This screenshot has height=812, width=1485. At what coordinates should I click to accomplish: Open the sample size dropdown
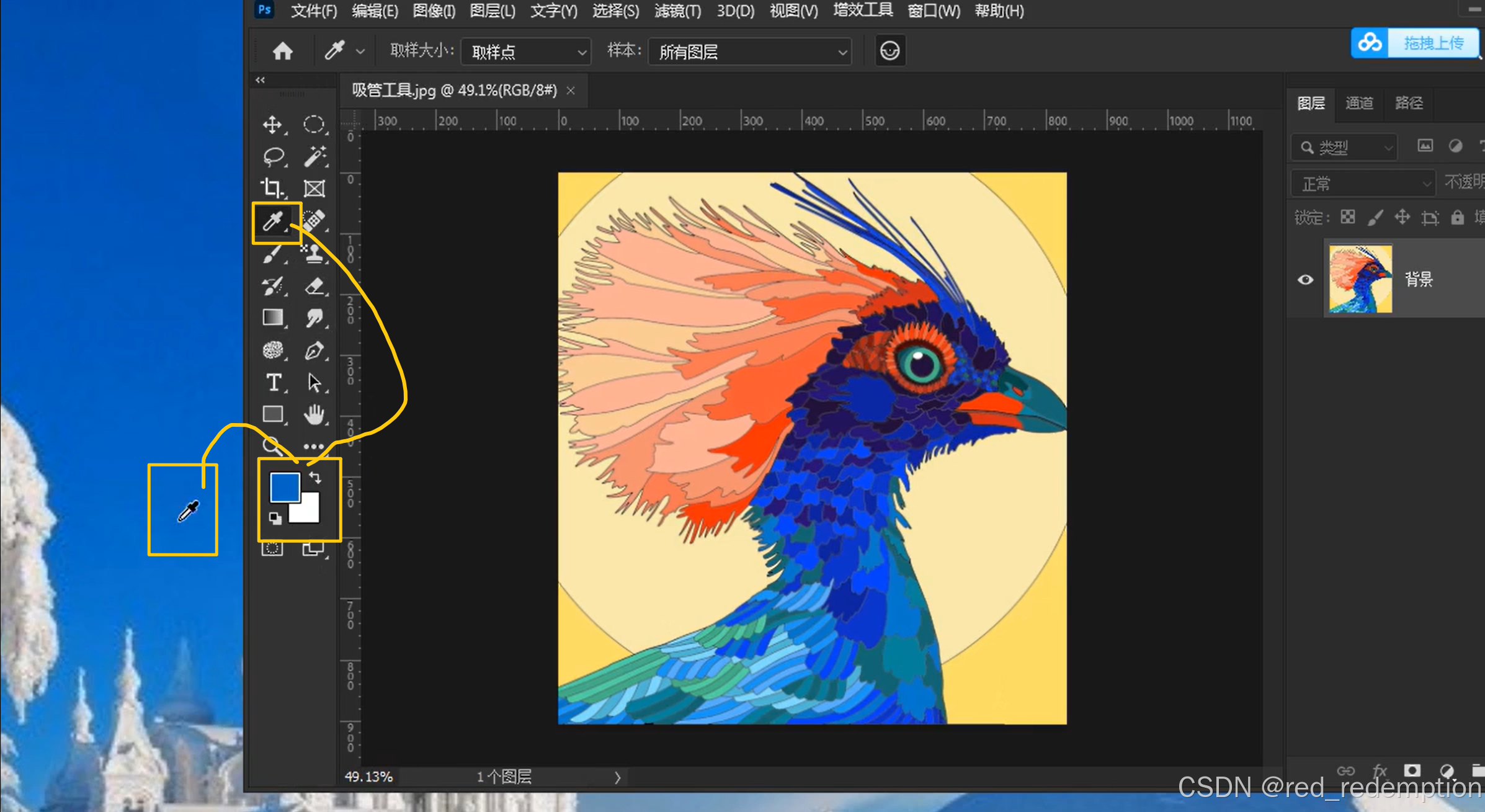[526, 52]
